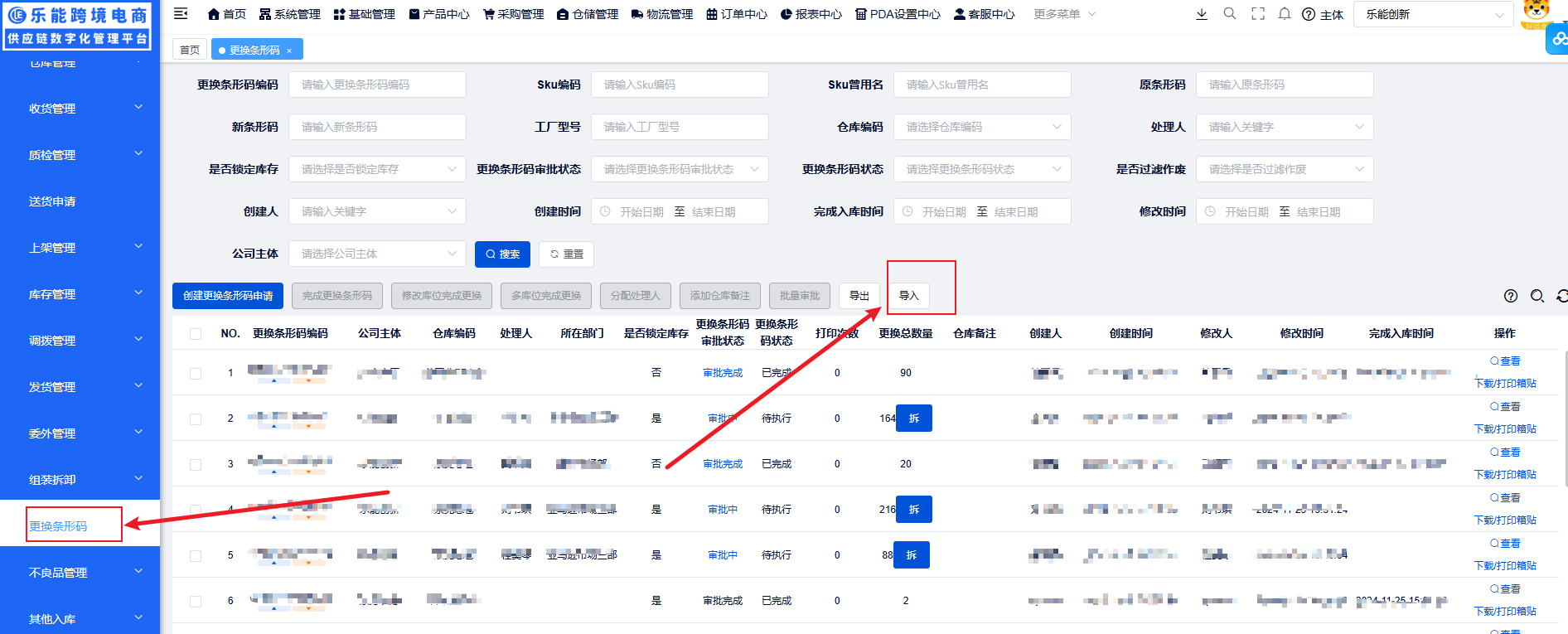This screenshot has height=634, width=1568.
Task: Click the clock icon in 创建时间 field
Action: point(605,211)
